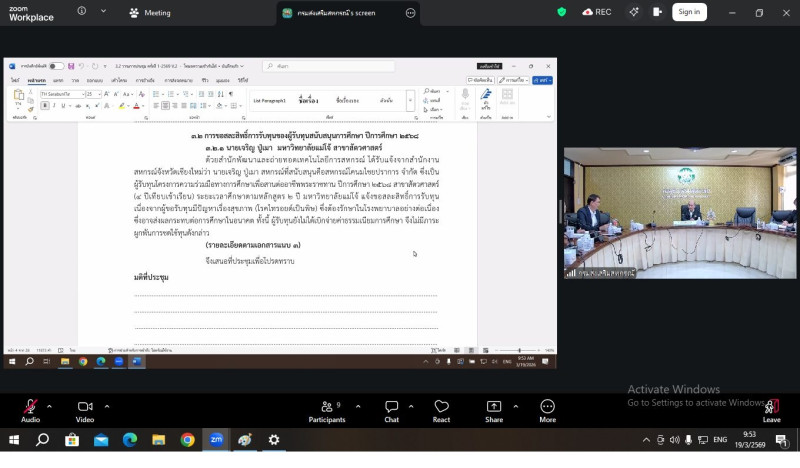Click the Sign in button
Viewport: 800px width, 468px height.
pyautogui.click(x=689, y=12)
